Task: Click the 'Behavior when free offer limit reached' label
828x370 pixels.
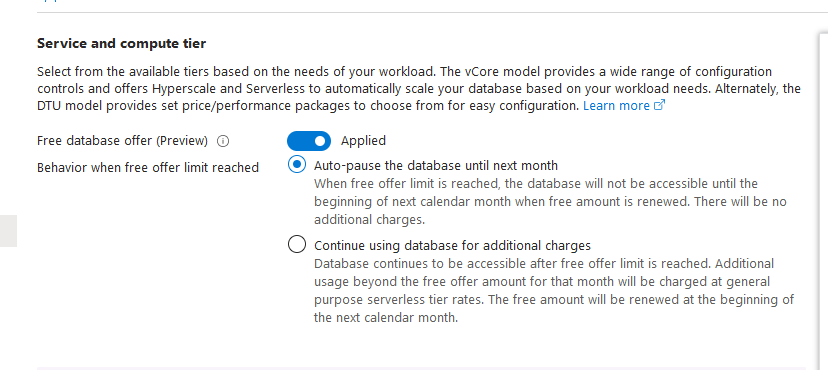Action: pos(148,168)
